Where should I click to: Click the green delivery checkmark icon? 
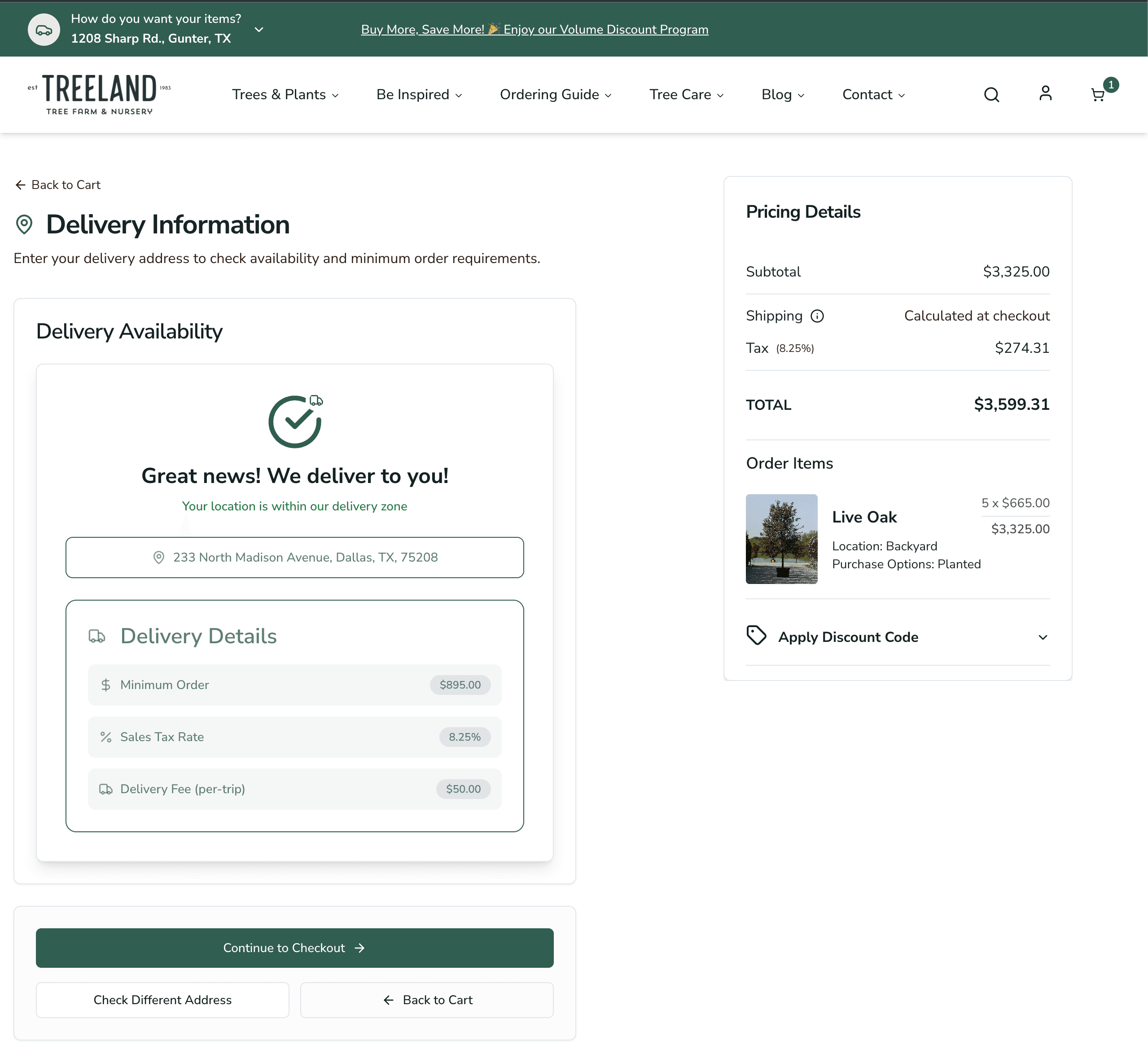[295, 422]
